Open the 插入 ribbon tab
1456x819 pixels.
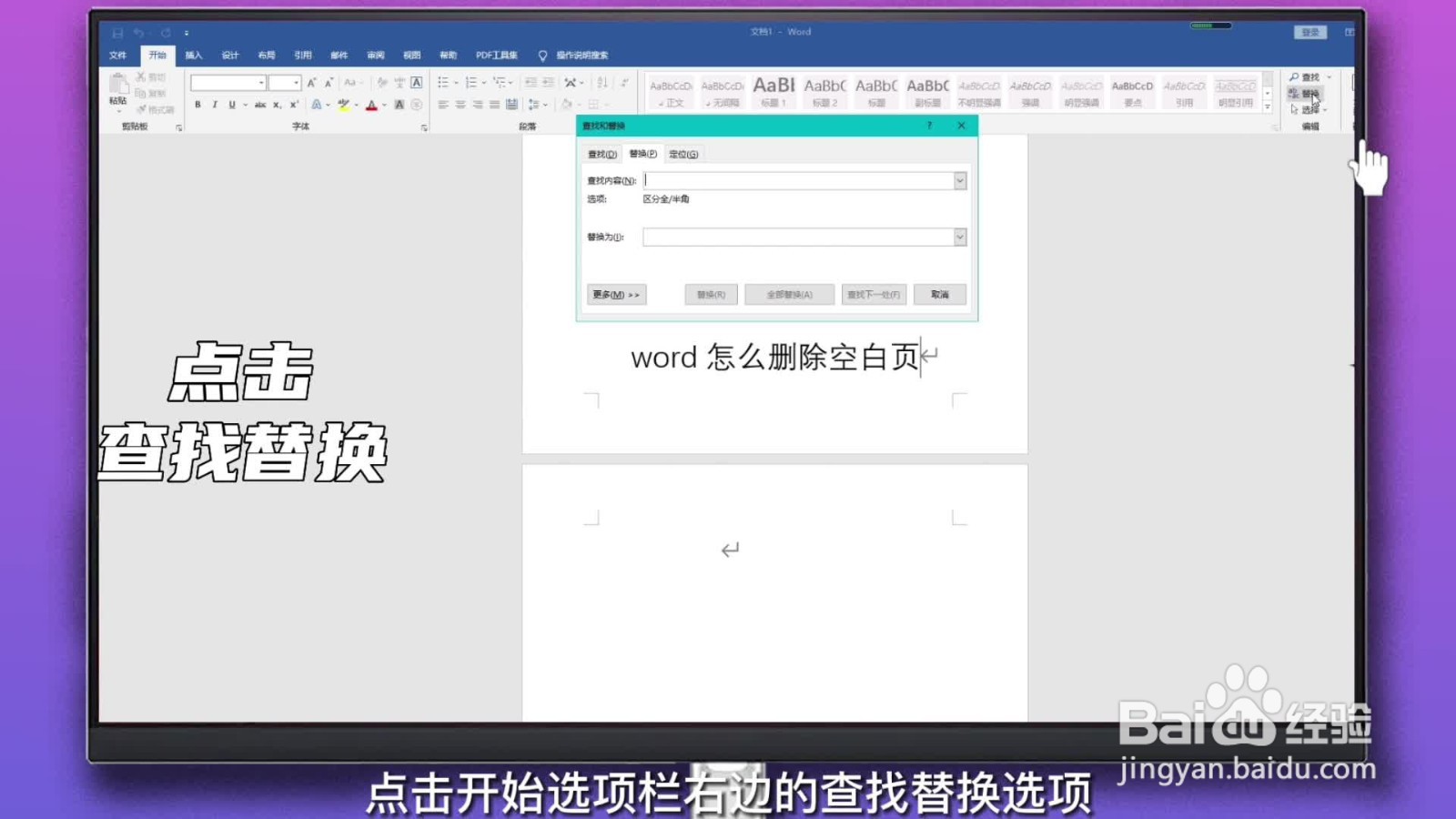click(192, 55)
